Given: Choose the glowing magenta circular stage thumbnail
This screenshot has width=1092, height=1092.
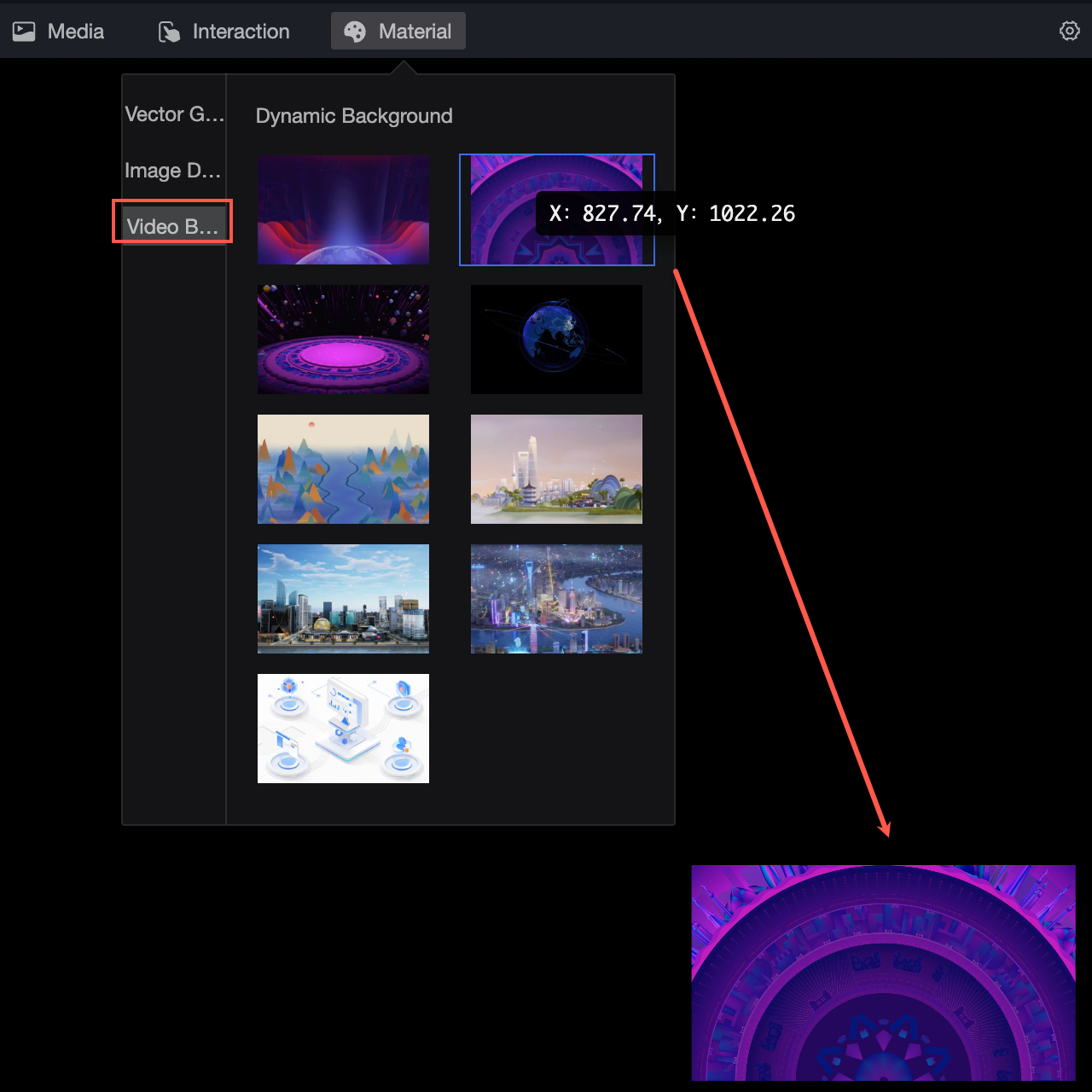Looking at the screenshot, I should point(343,340).
